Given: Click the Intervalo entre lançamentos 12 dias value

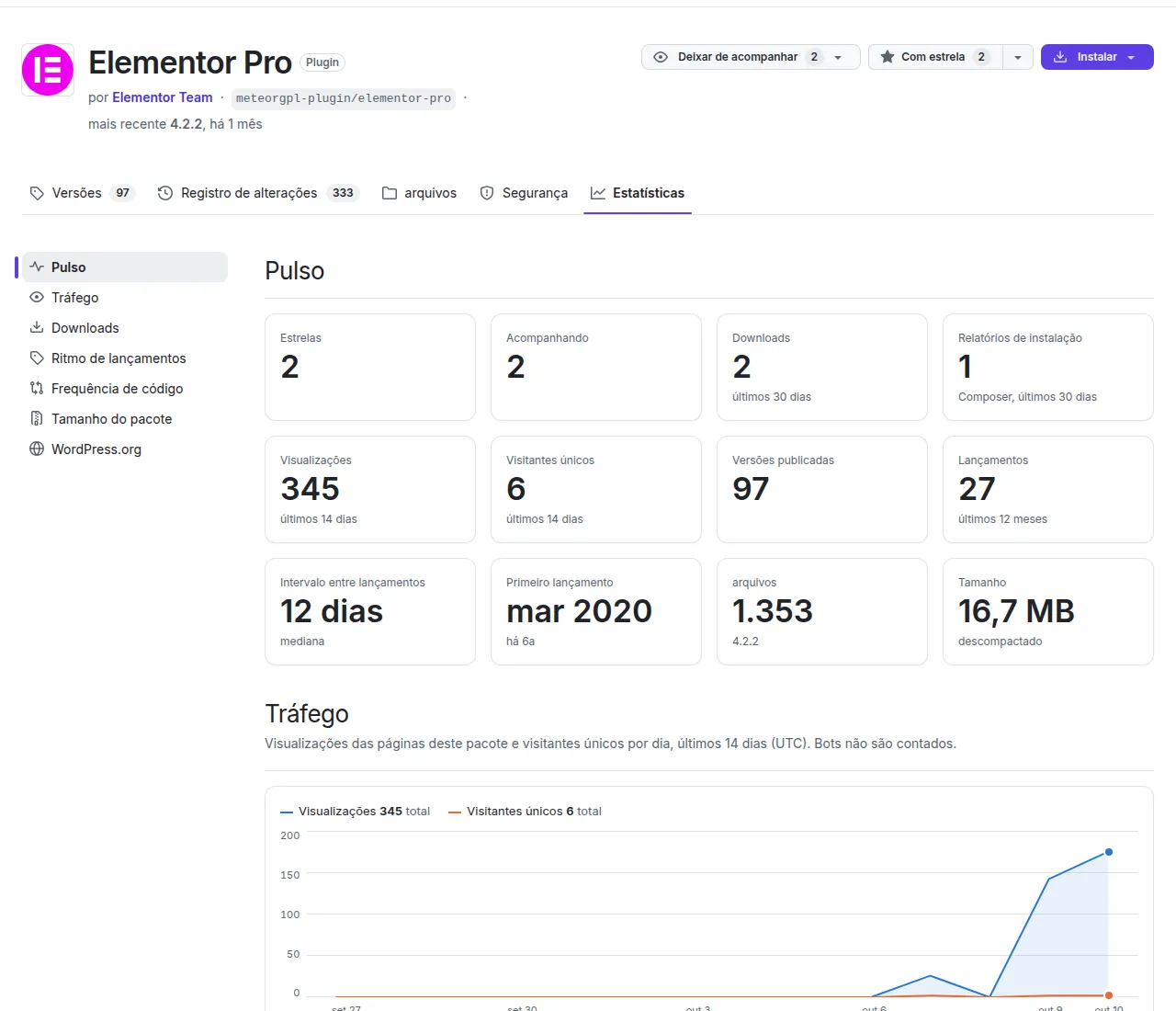Looking at the screenshot, I should [332, 611].
